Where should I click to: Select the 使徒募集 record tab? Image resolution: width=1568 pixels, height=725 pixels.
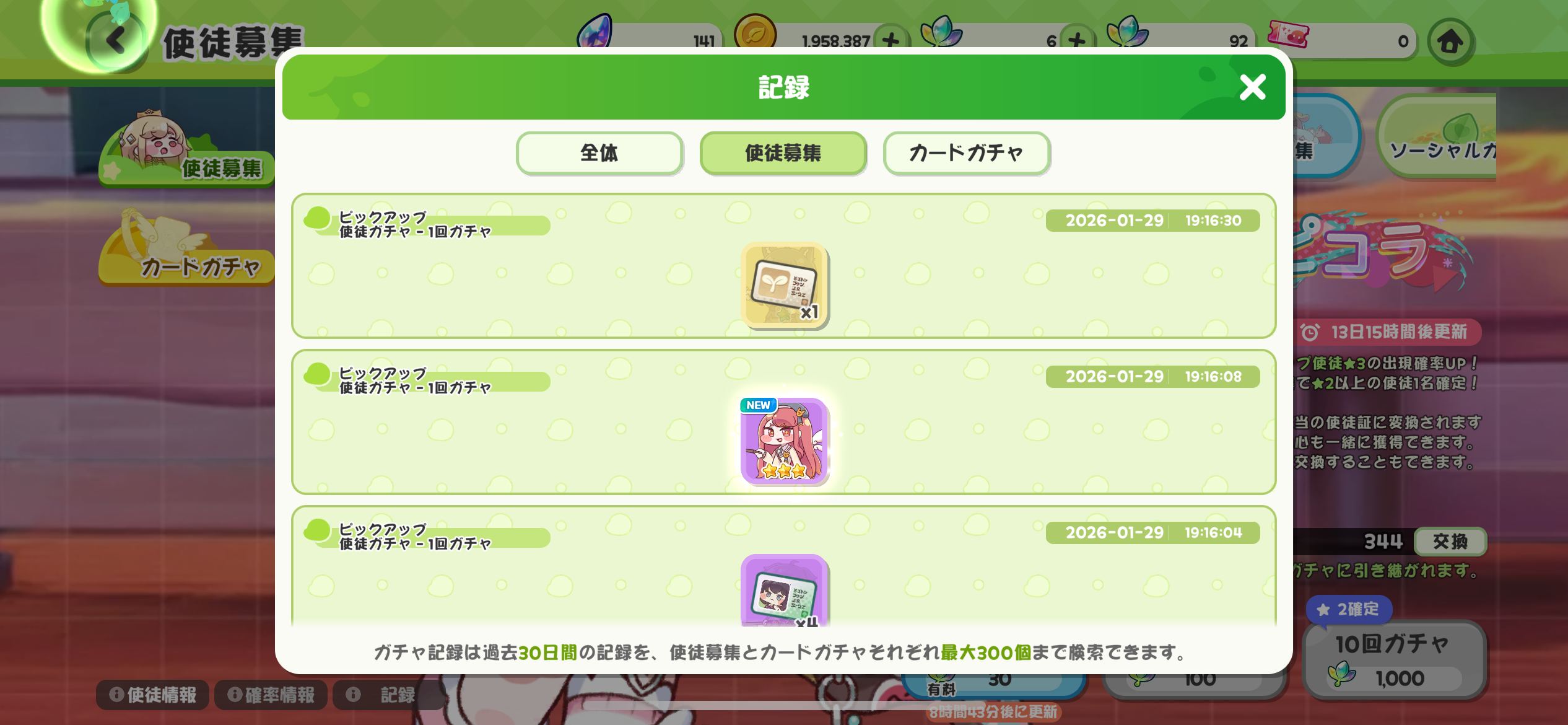(x=783, y=153)
